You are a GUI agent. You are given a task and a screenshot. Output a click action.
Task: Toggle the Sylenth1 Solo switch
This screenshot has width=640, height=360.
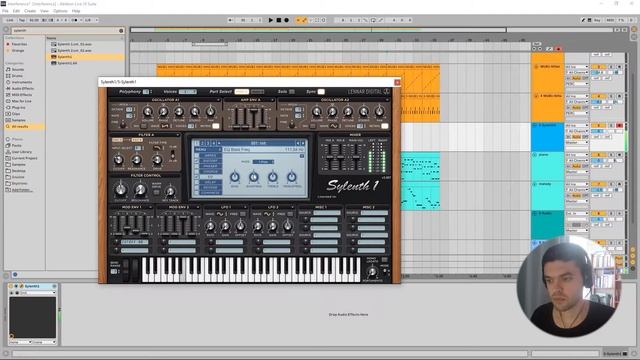click(292, 92)
